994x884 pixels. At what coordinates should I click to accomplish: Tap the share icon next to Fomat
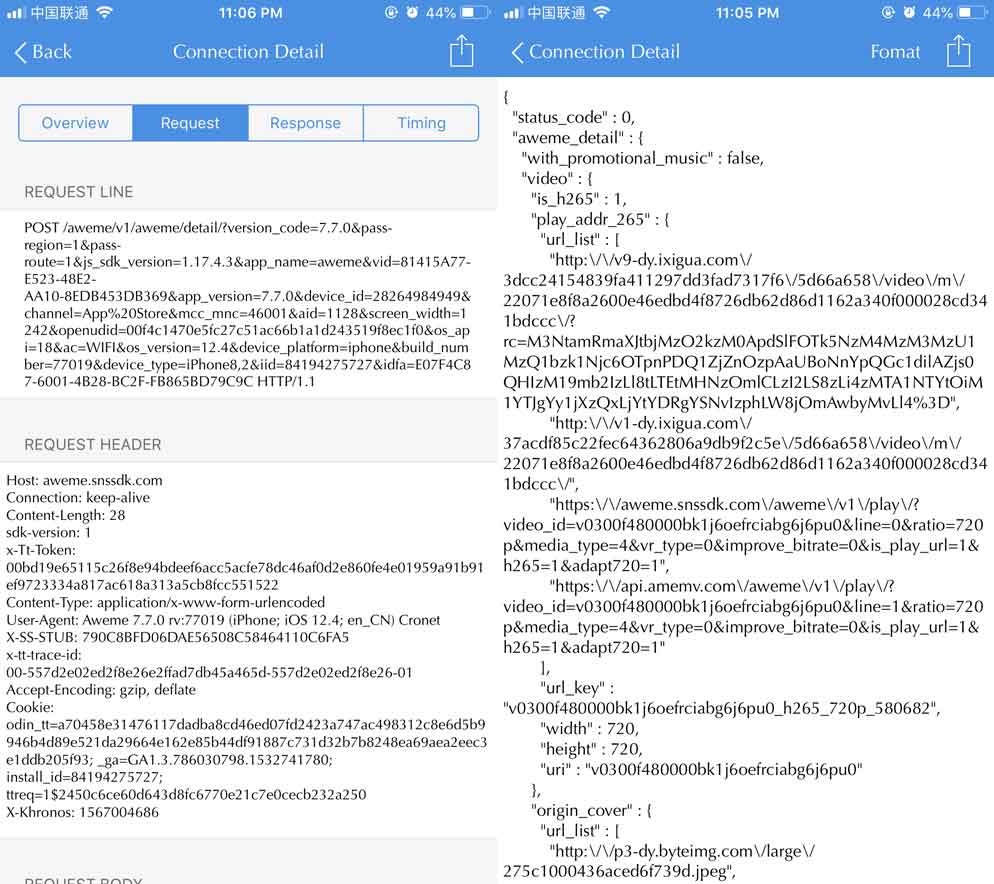point(958,51)
